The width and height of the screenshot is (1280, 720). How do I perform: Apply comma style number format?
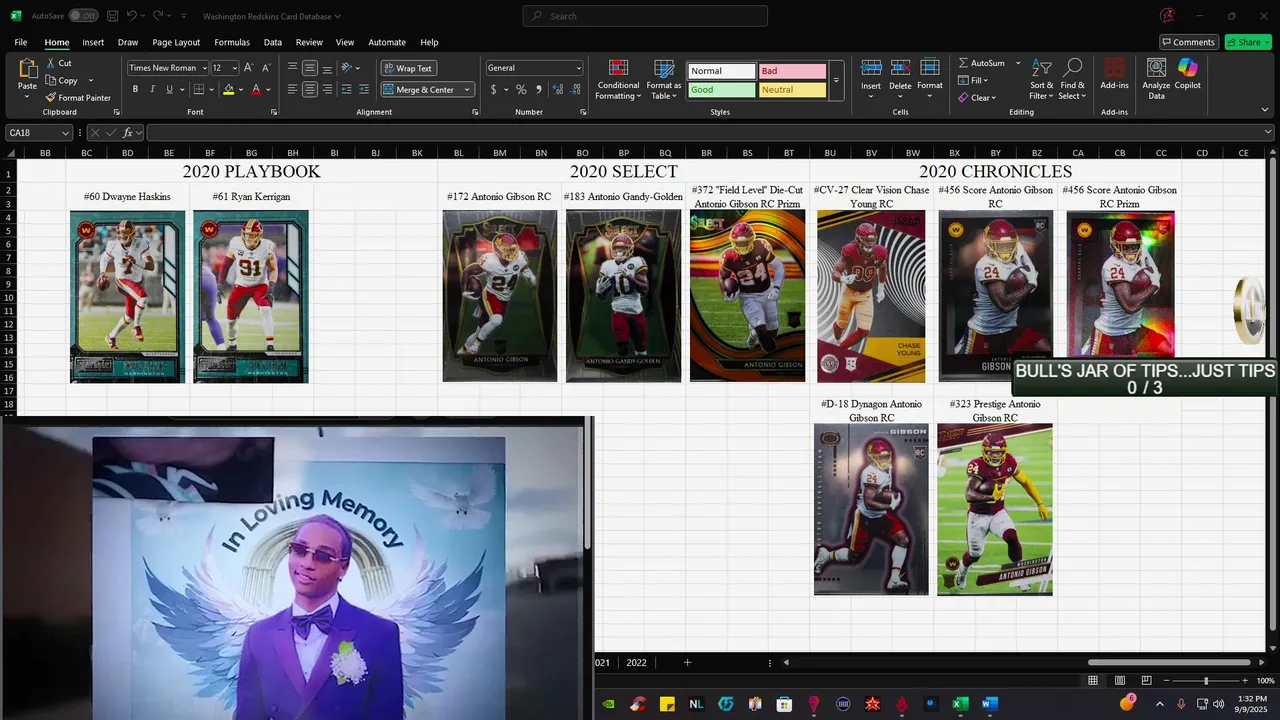[537, 89]
